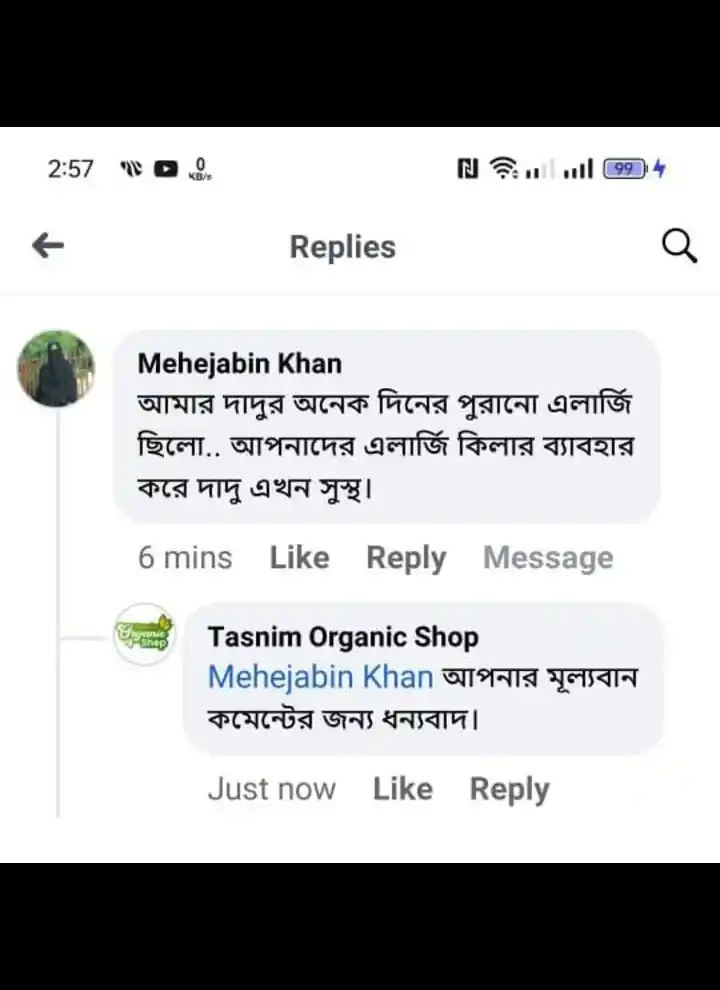Tap the Replies header title
Viewport: 720px width, 990px height.
click(x=343, y=247)
